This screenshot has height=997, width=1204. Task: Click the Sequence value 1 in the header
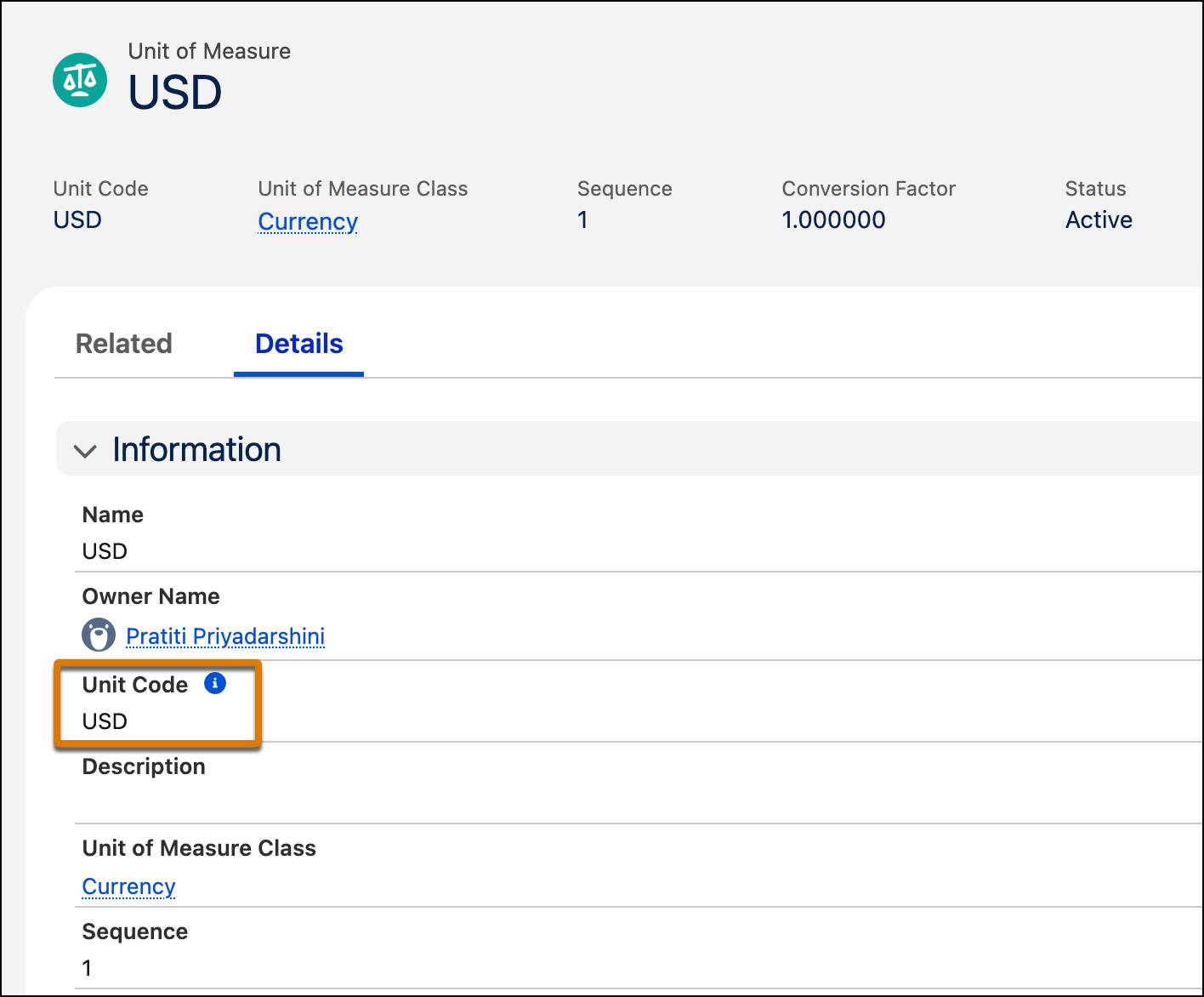[582, 219]
